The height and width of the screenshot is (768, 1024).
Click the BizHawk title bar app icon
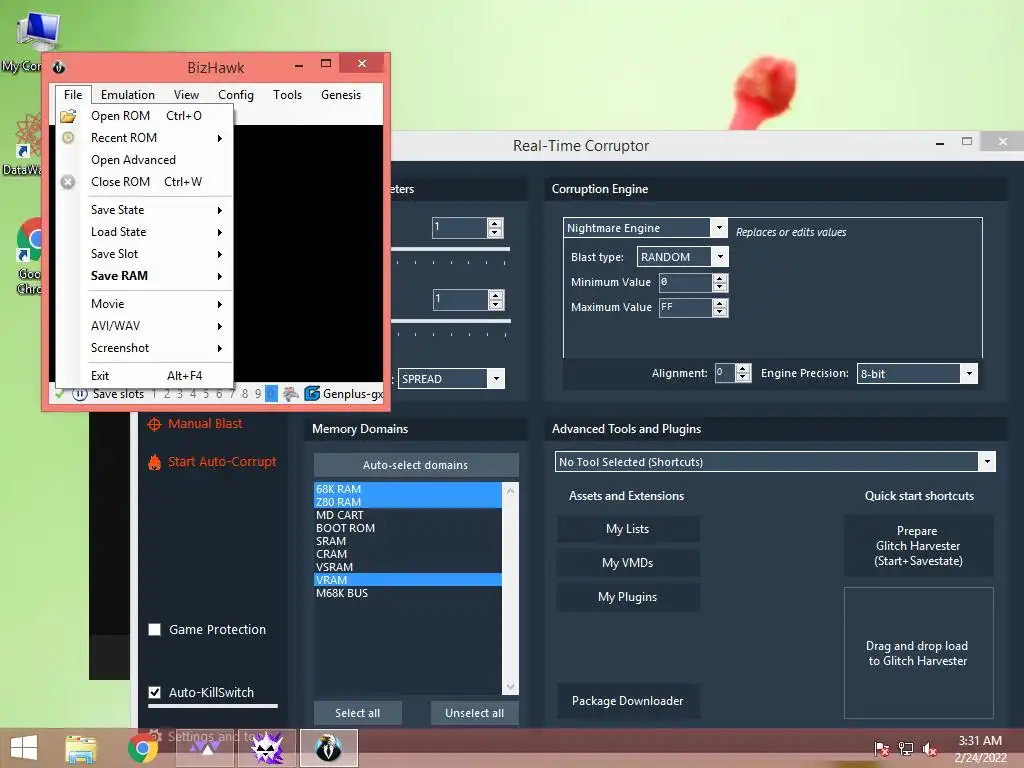[x=59, y=67]
